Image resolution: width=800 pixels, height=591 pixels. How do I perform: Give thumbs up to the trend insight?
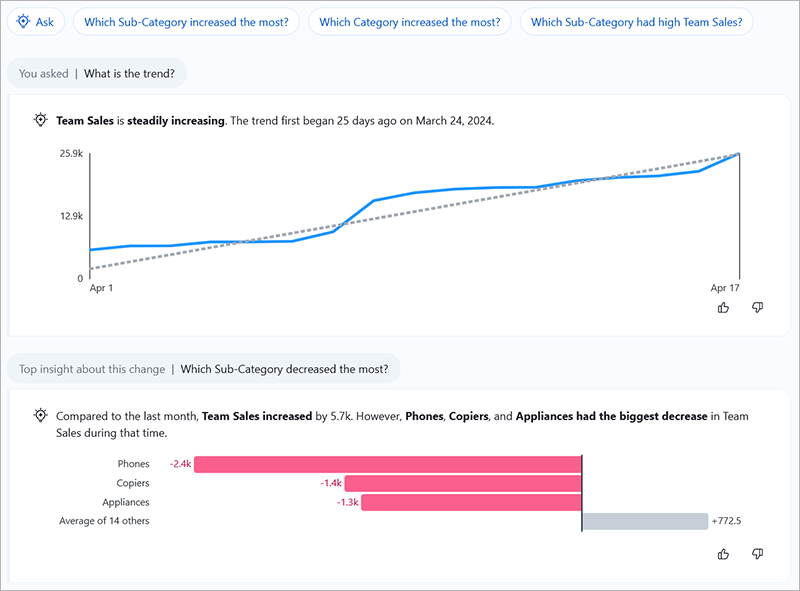point(723,308)
